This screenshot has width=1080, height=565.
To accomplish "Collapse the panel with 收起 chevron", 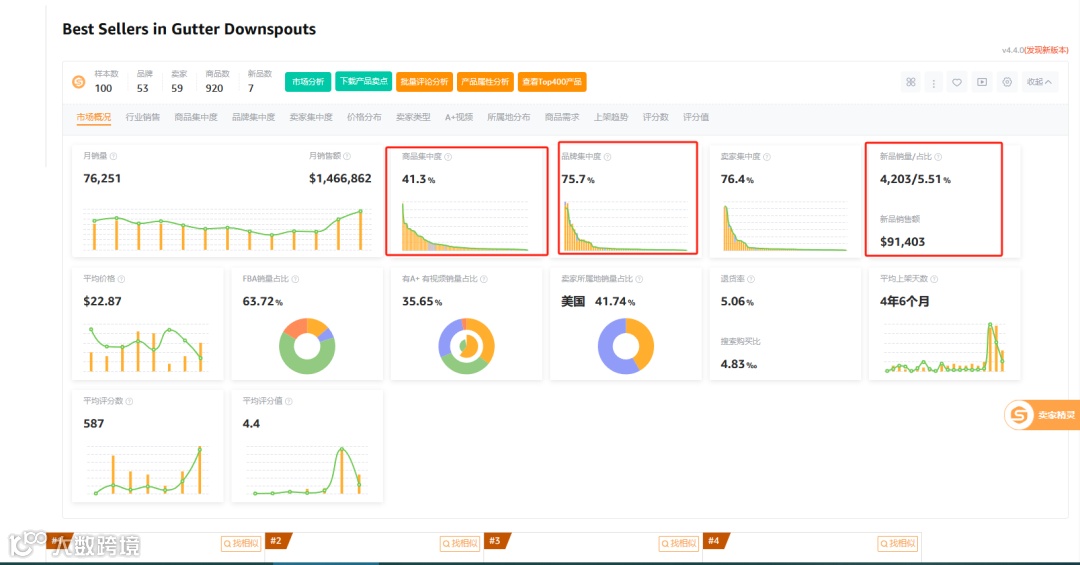I will 1039,82.
